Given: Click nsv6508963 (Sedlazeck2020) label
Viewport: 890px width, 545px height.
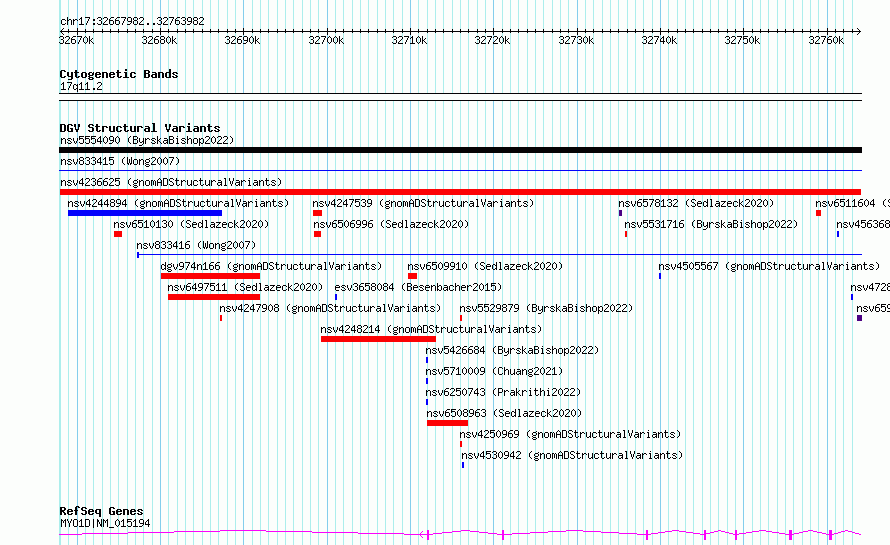Looking at the screenshot, I should coord(505,413).
